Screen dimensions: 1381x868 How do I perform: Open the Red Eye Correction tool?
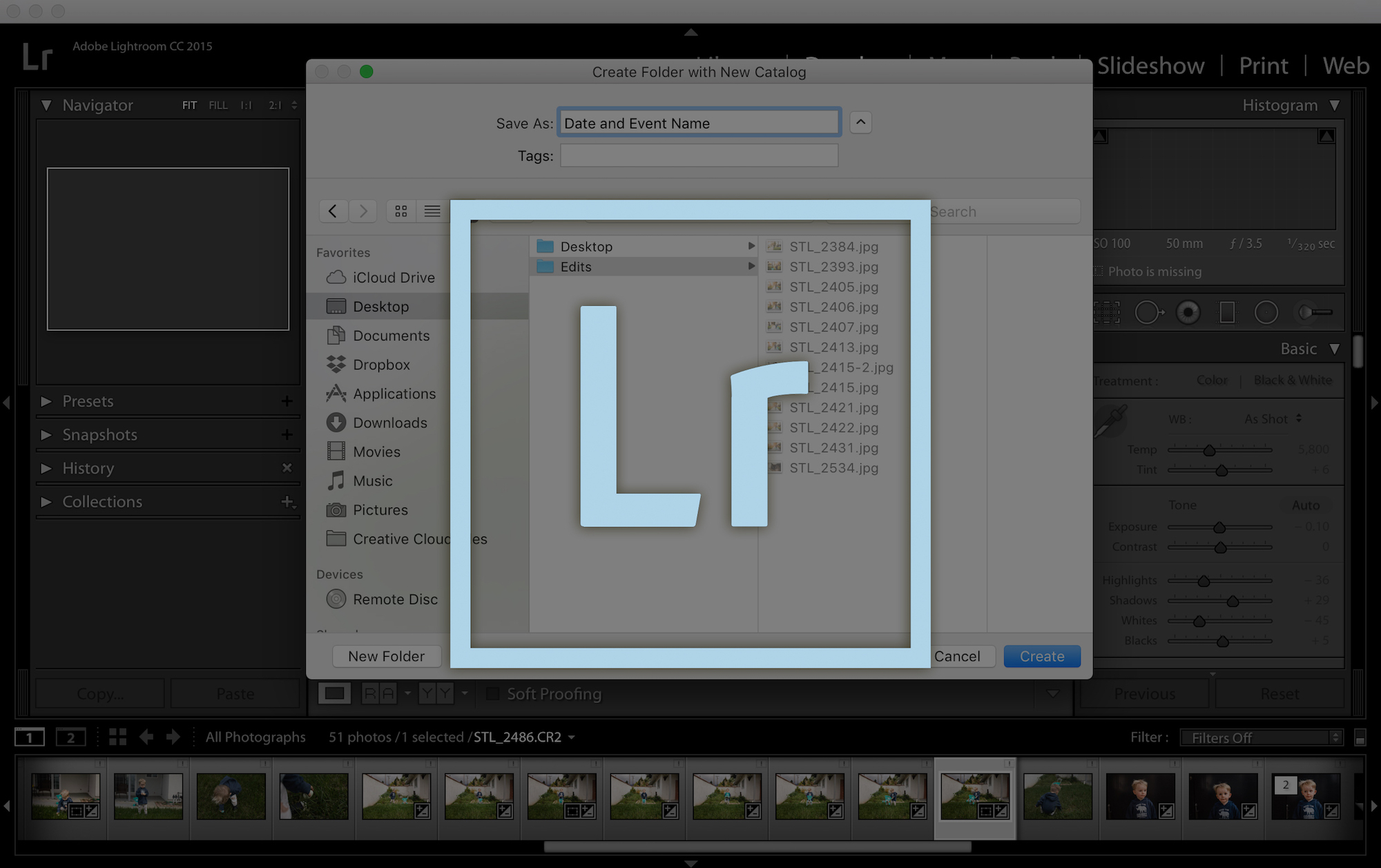pyautogui.click(x=1188, y=311)
